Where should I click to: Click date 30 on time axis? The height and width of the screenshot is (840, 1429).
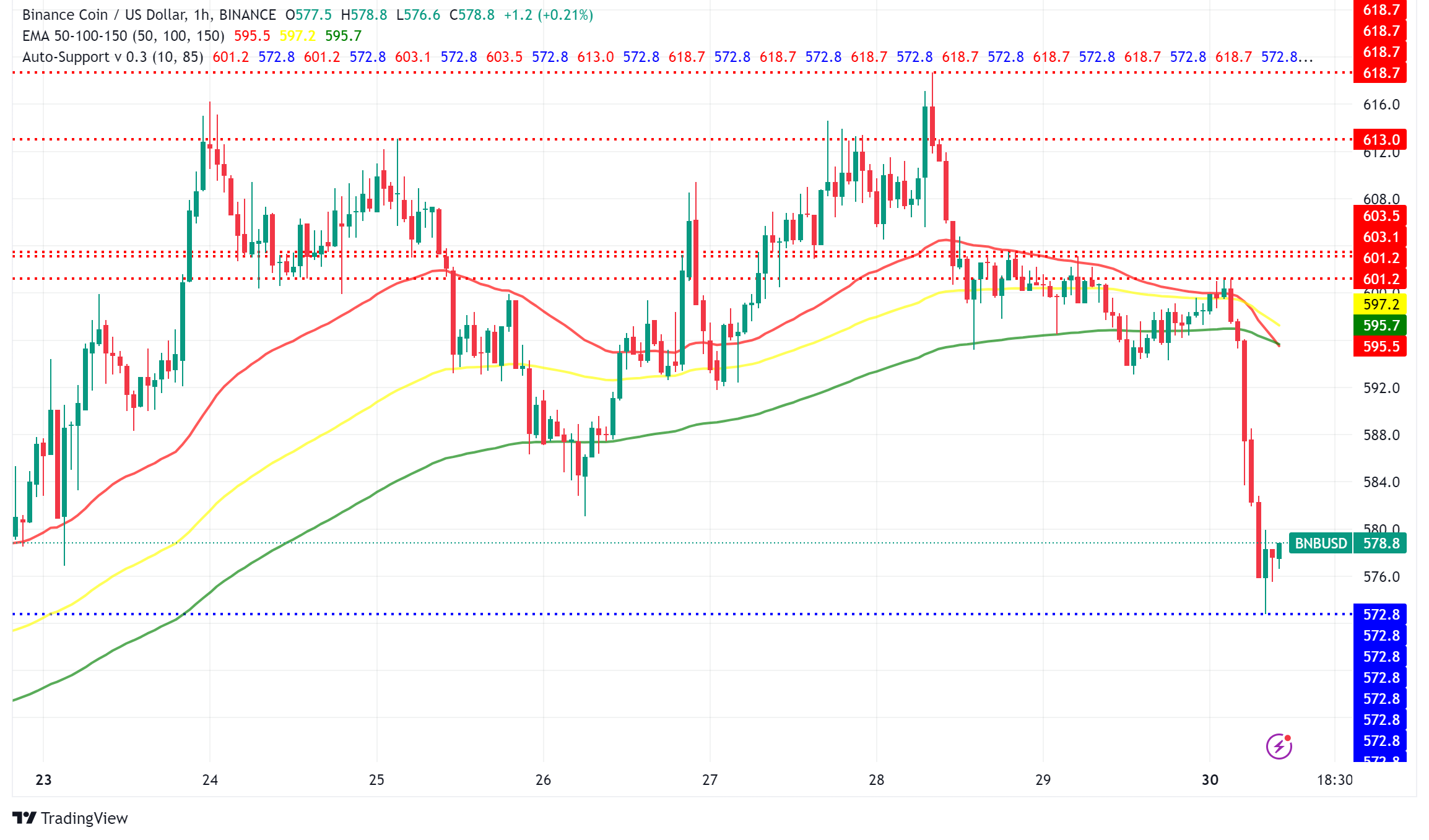tap(1210, 780)
